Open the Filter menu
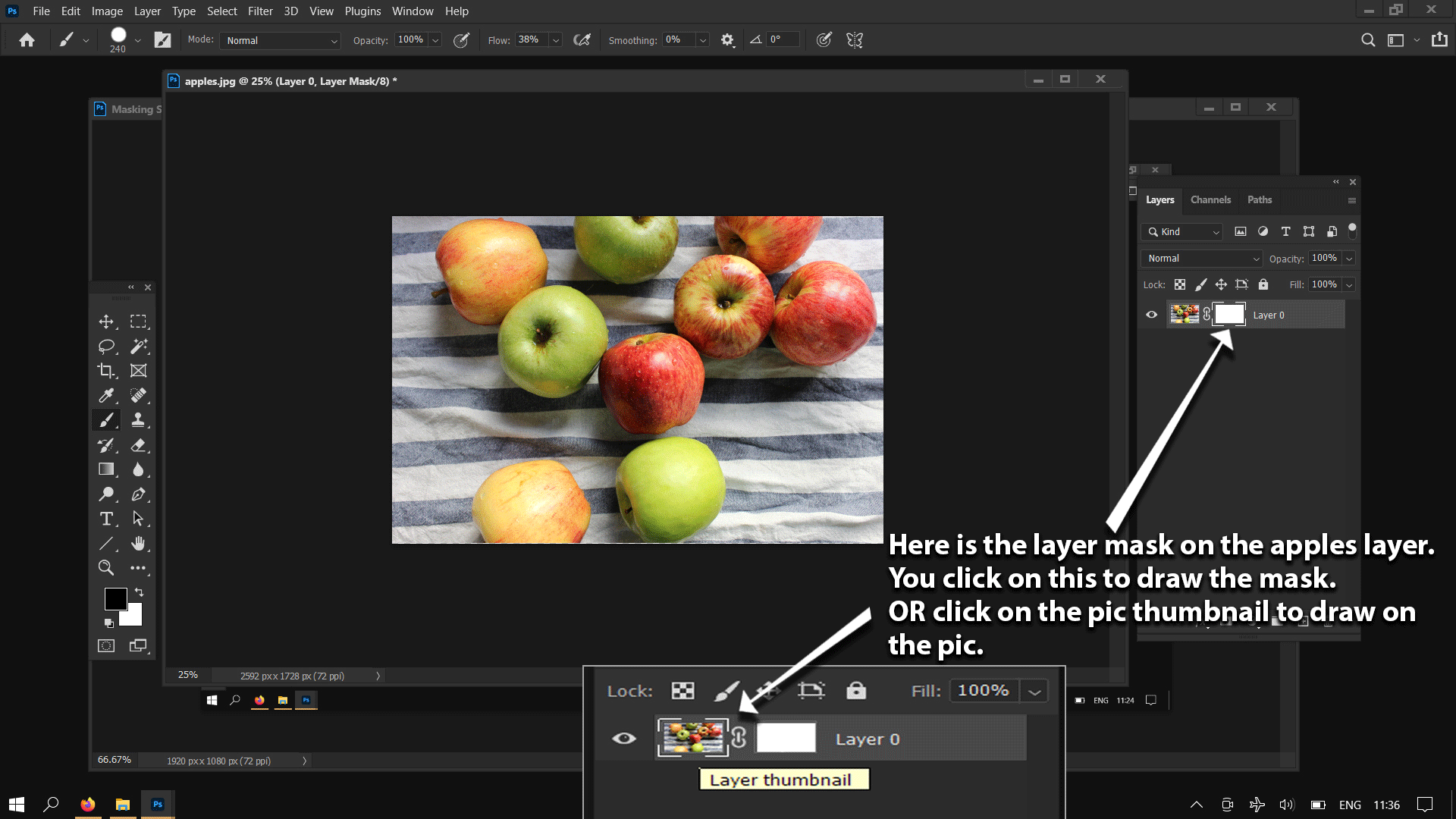 click(x=260, y=11)
